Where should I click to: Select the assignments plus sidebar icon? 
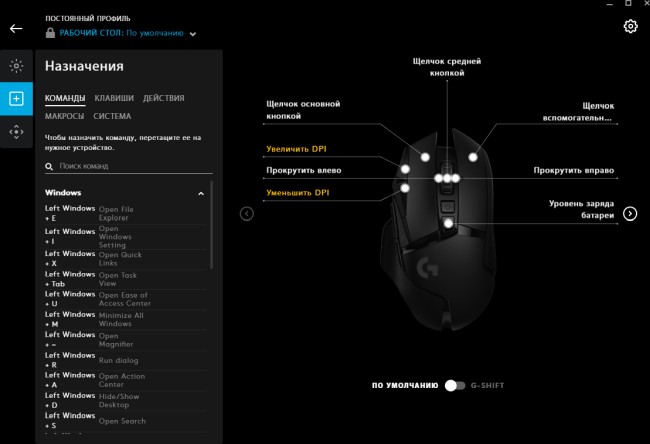16,98
